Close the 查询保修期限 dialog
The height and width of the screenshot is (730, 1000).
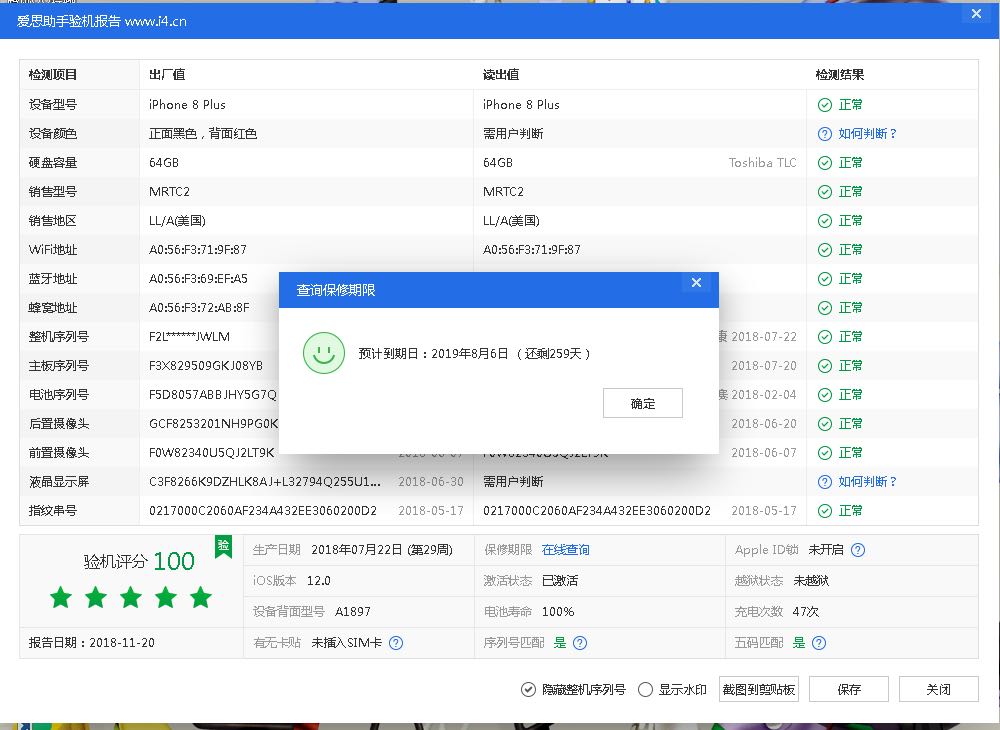[696, 282]
